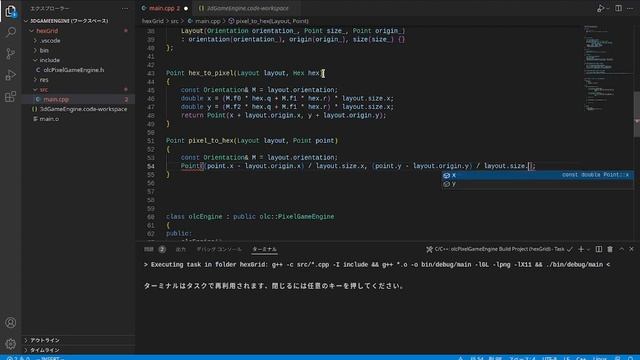Screen dimensions: 640x360
Task: Open the Extensions view
Action: [11, 97]
